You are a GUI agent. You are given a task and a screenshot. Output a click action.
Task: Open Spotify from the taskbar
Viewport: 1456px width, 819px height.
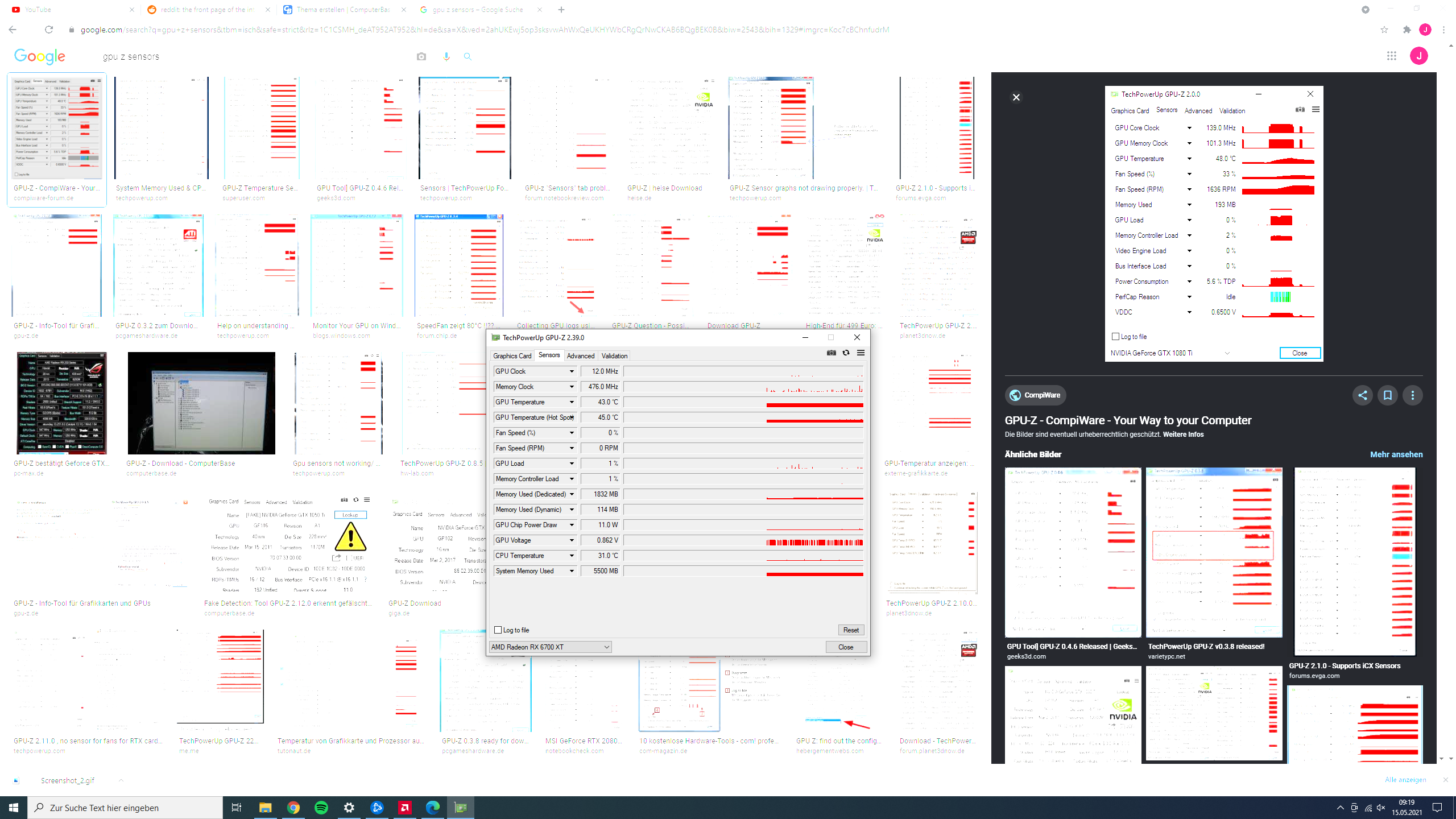coord(321,808)
